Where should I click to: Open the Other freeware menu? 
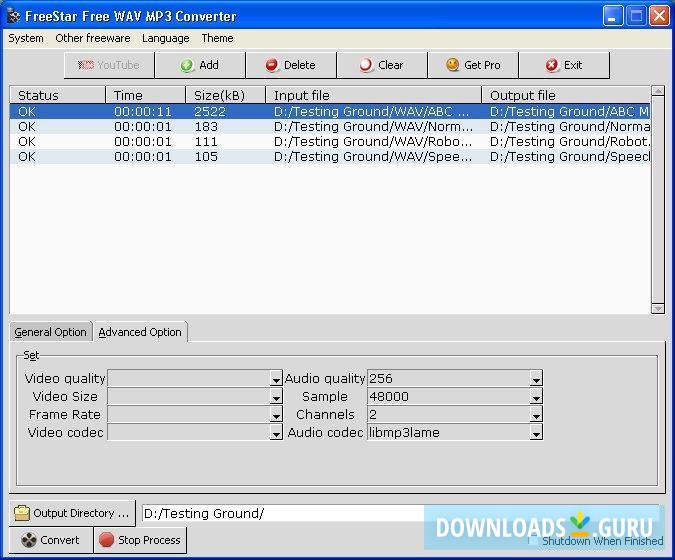[x=93, y=38]
